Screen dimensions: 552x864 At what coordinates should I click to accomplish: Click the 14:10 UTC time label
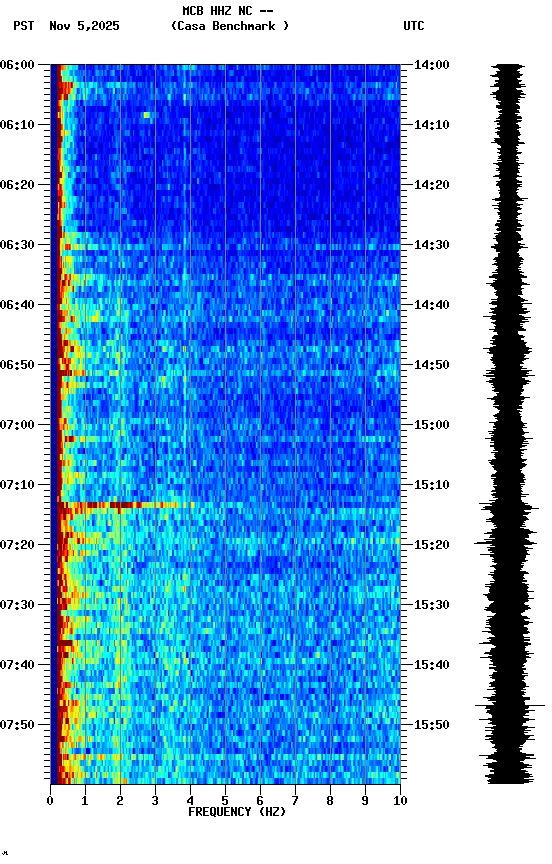pyautogui.click(x=432, y=125)
